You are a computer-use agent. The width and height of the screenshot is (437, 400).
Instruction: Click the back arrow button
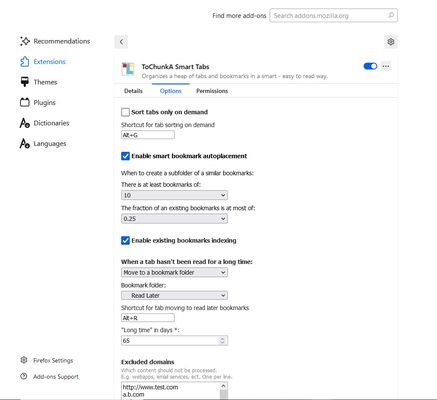(121, 42)
